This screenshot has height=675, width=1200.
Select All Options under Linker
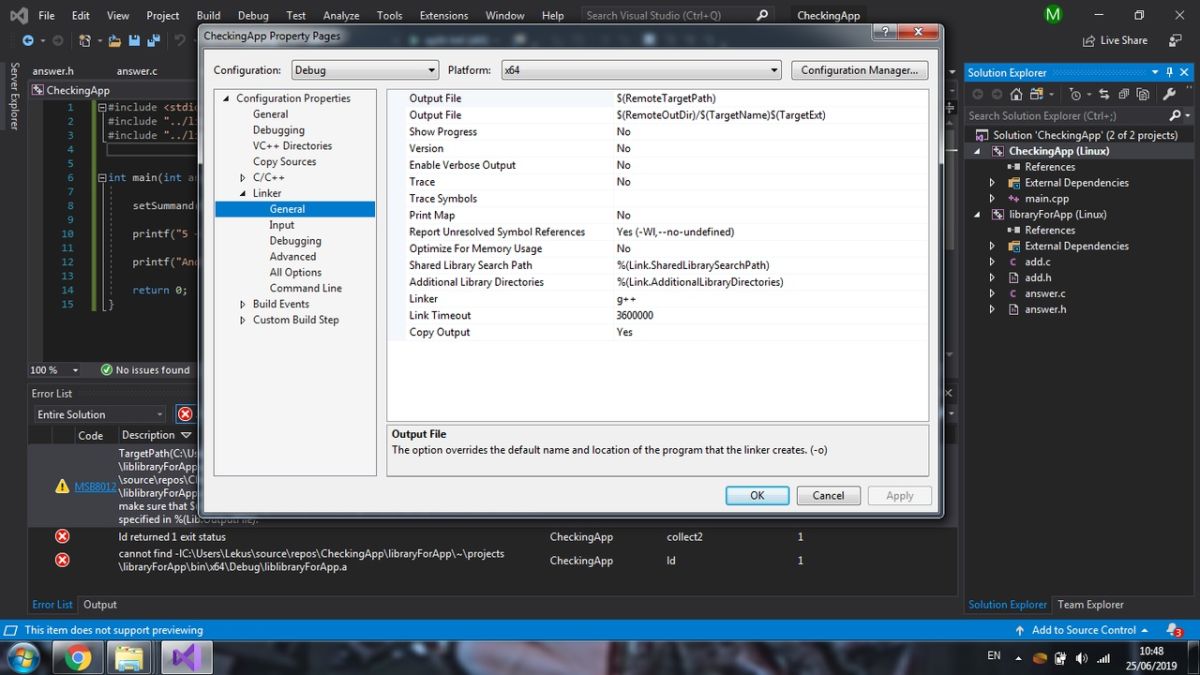tap(295, 272)
